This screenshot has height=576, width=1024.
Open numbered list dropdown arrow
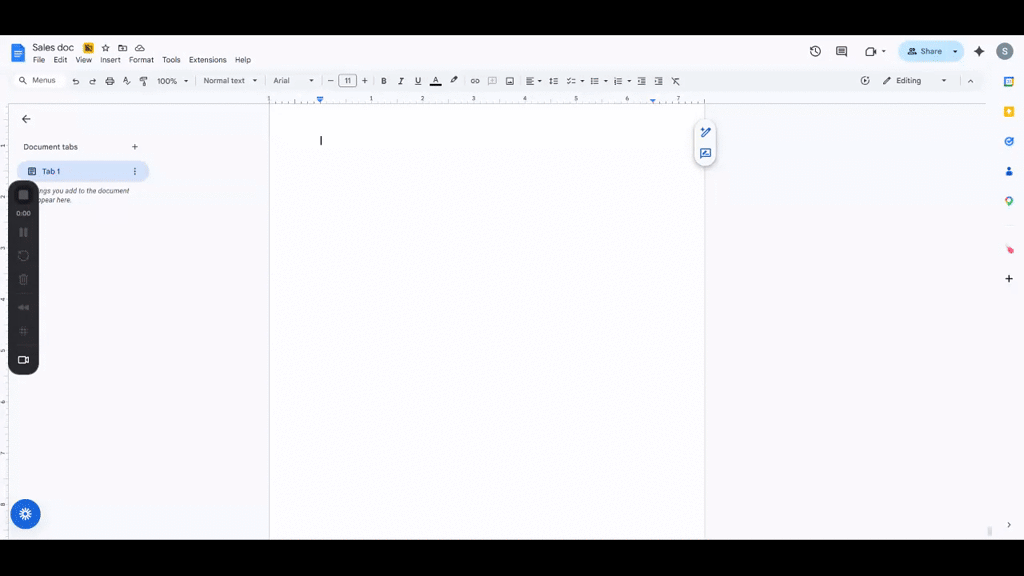(629, 81)
